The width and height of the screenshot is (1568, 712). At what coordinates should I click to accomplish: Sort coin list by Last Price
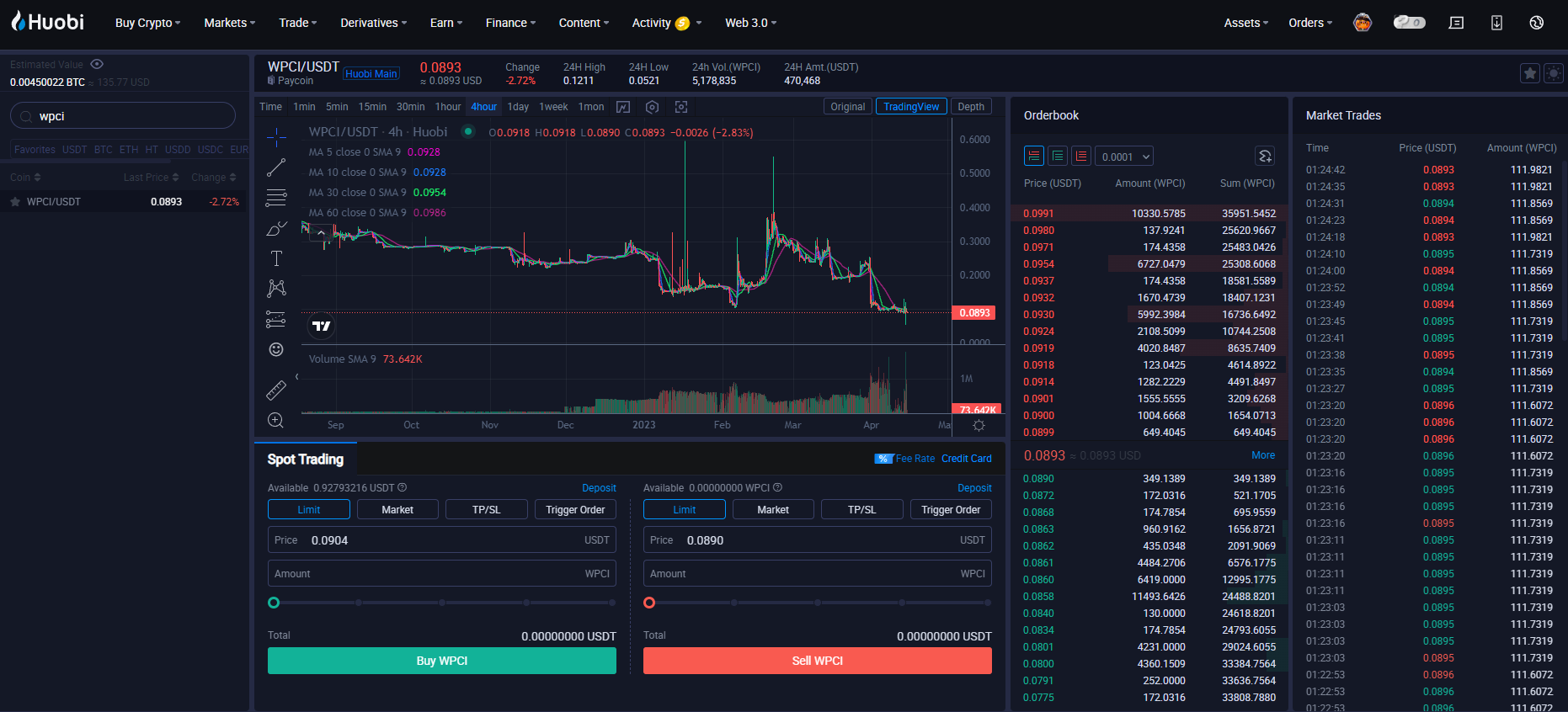point(151,178)
